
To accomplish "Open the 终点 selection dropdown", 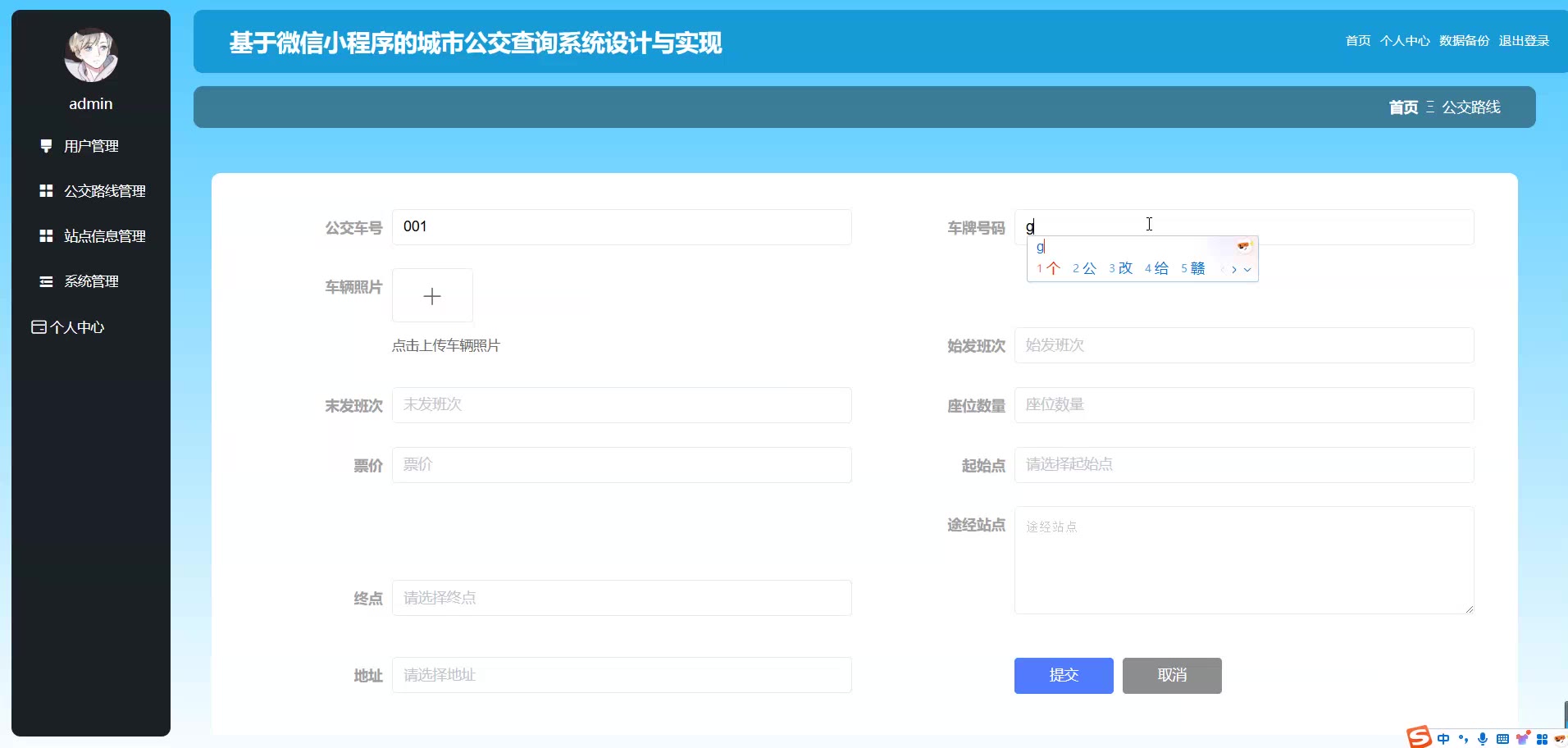I will coord(621,598).
